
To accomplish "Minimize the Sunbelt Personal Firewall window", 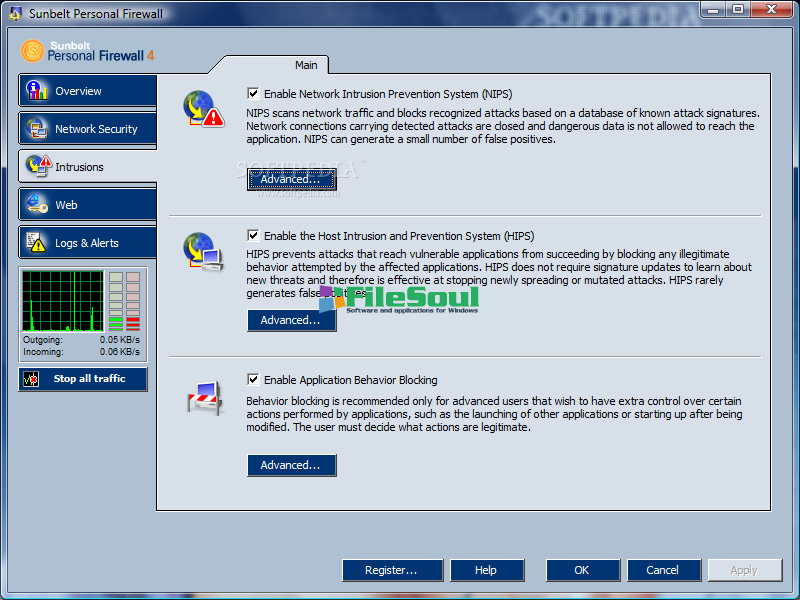I will coord(713,10).
